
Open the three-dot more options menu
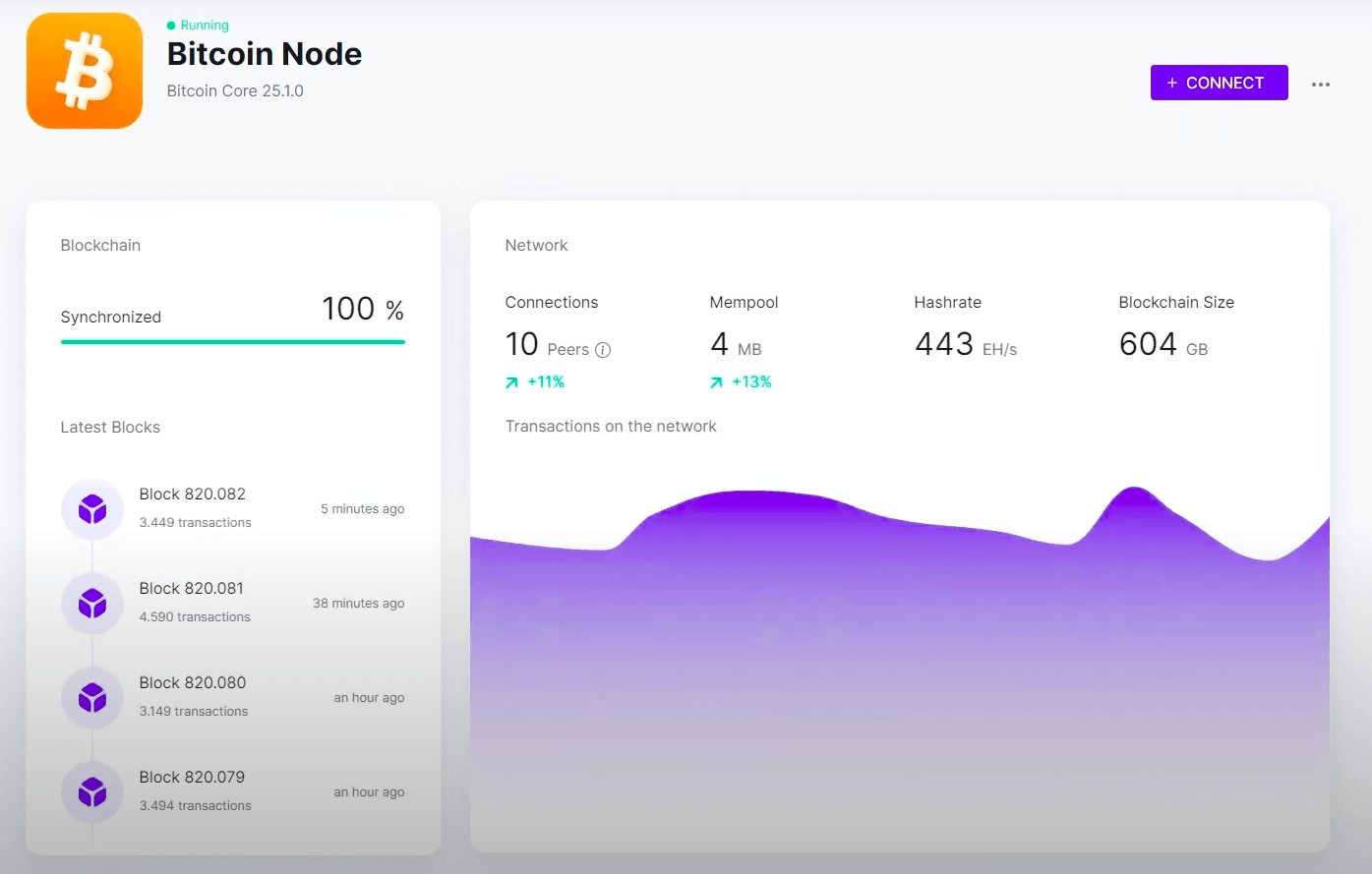click(1321, 85)
